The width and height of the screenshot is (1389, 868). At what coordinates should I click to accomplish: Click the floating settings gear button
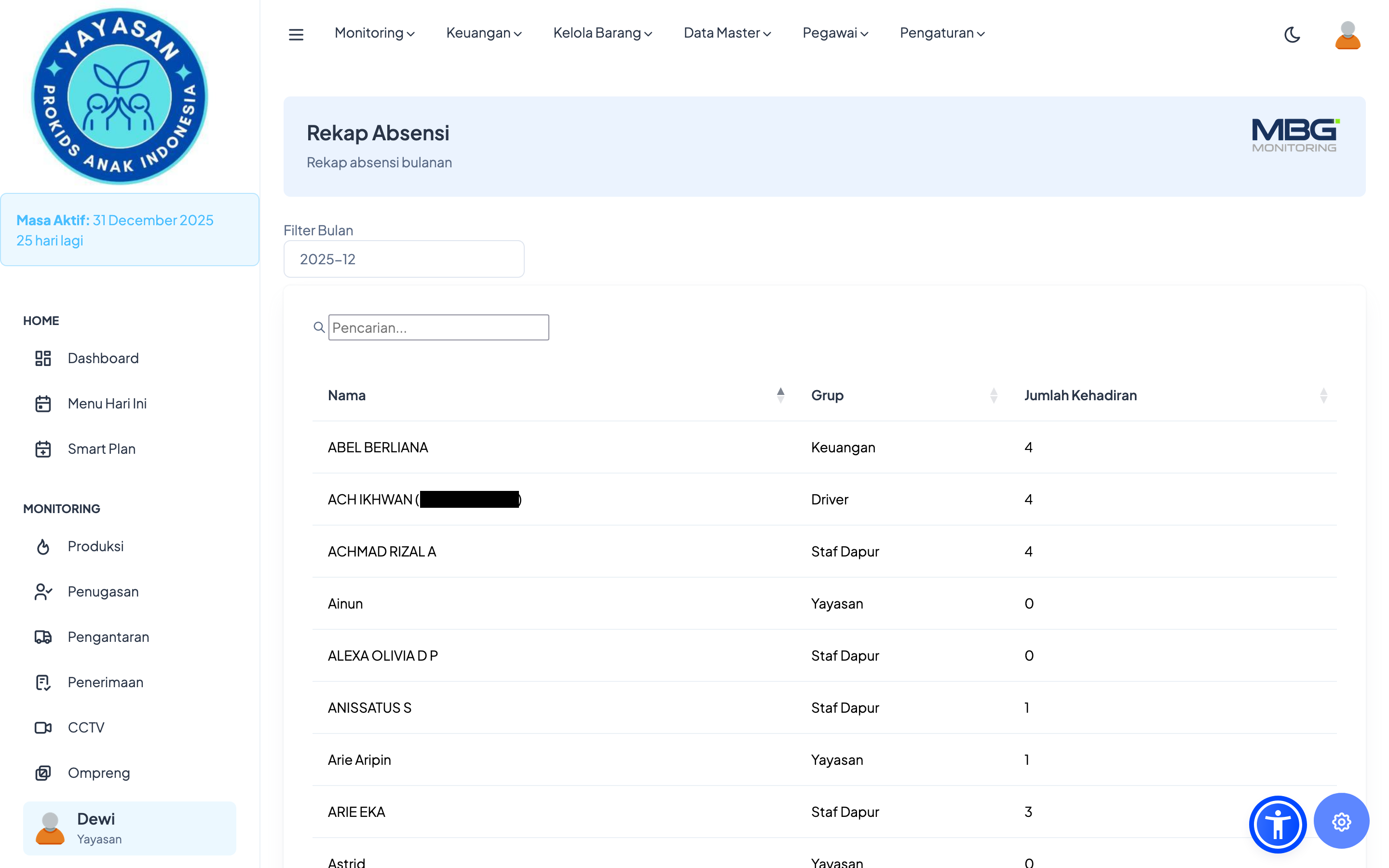(1341, 822)
